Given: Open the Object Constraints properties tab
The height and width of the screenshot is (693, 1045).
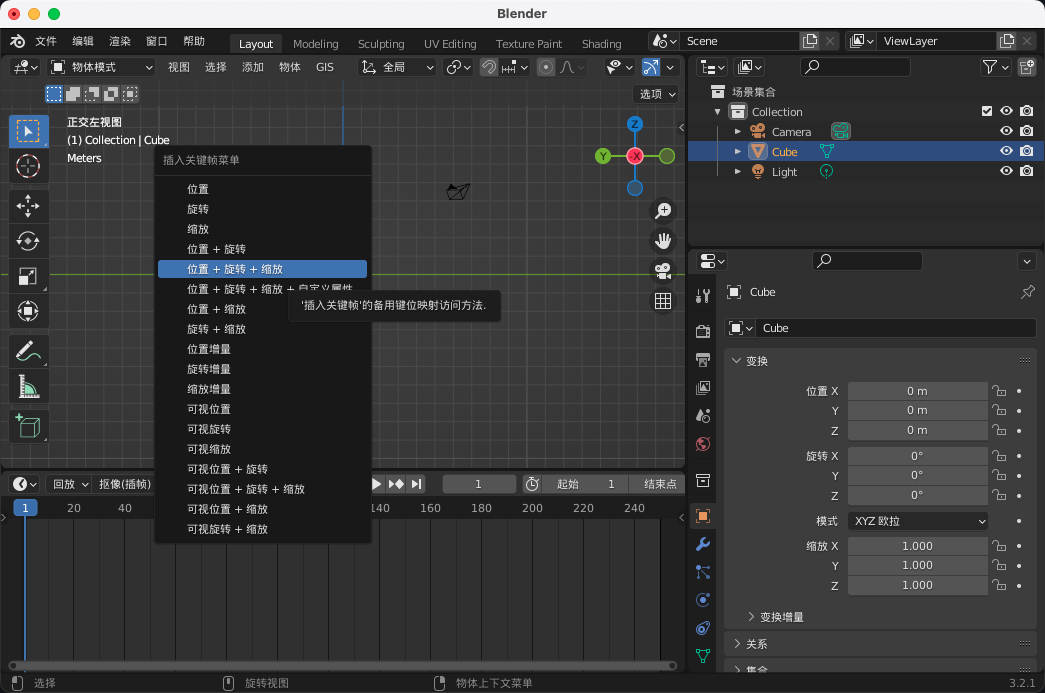Looking at the screenshot, I should click(703, 628).
